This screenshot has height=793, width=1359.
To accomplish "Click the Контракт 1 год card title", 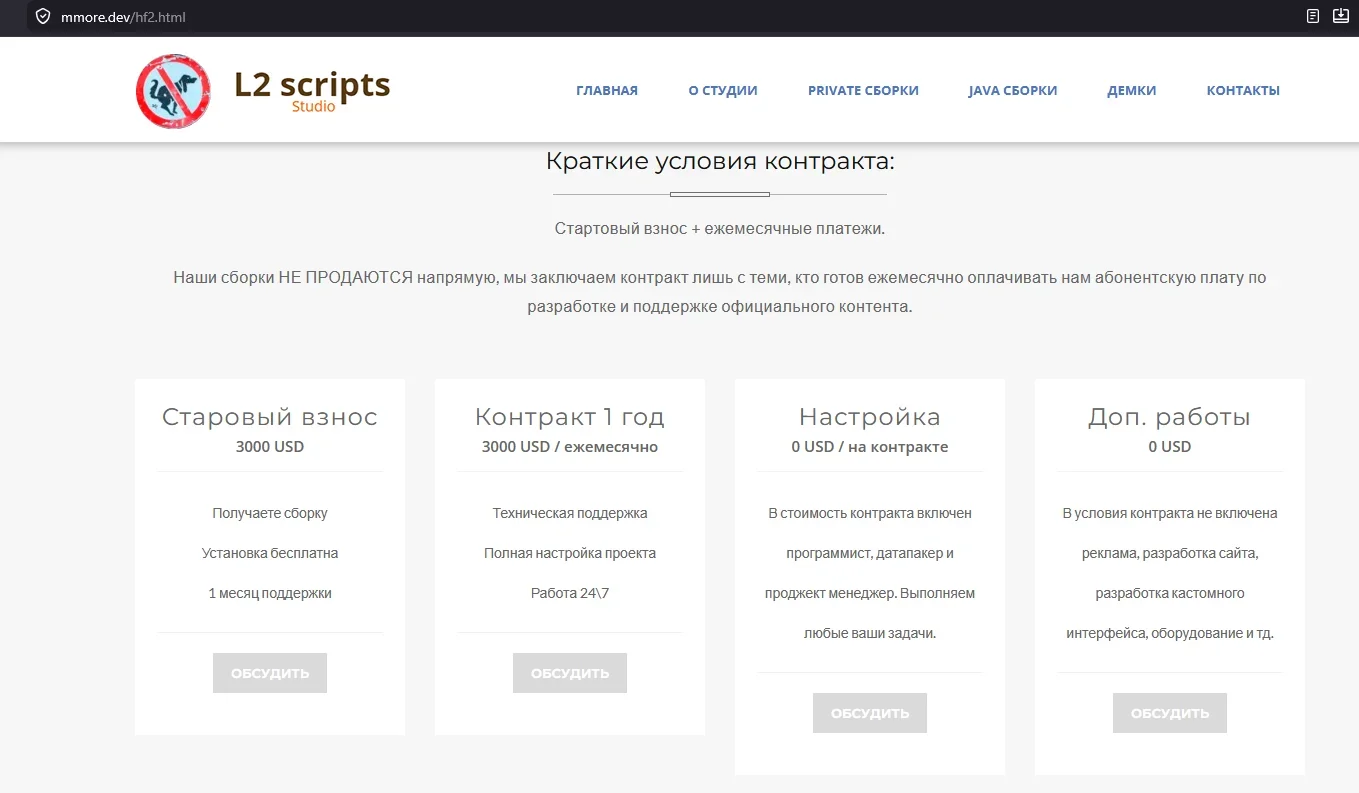I will tap(570, 417).
